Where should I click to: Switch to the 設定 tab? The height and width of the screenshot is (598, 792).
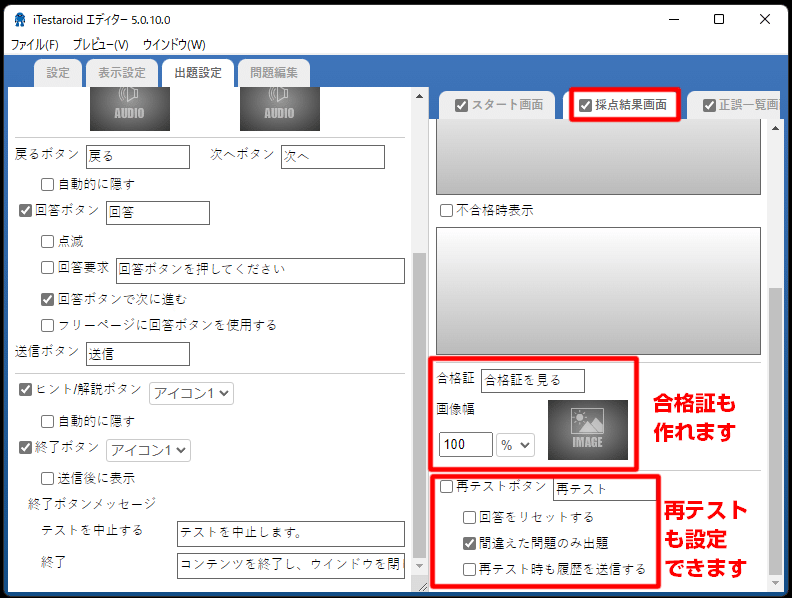(58, 73)
